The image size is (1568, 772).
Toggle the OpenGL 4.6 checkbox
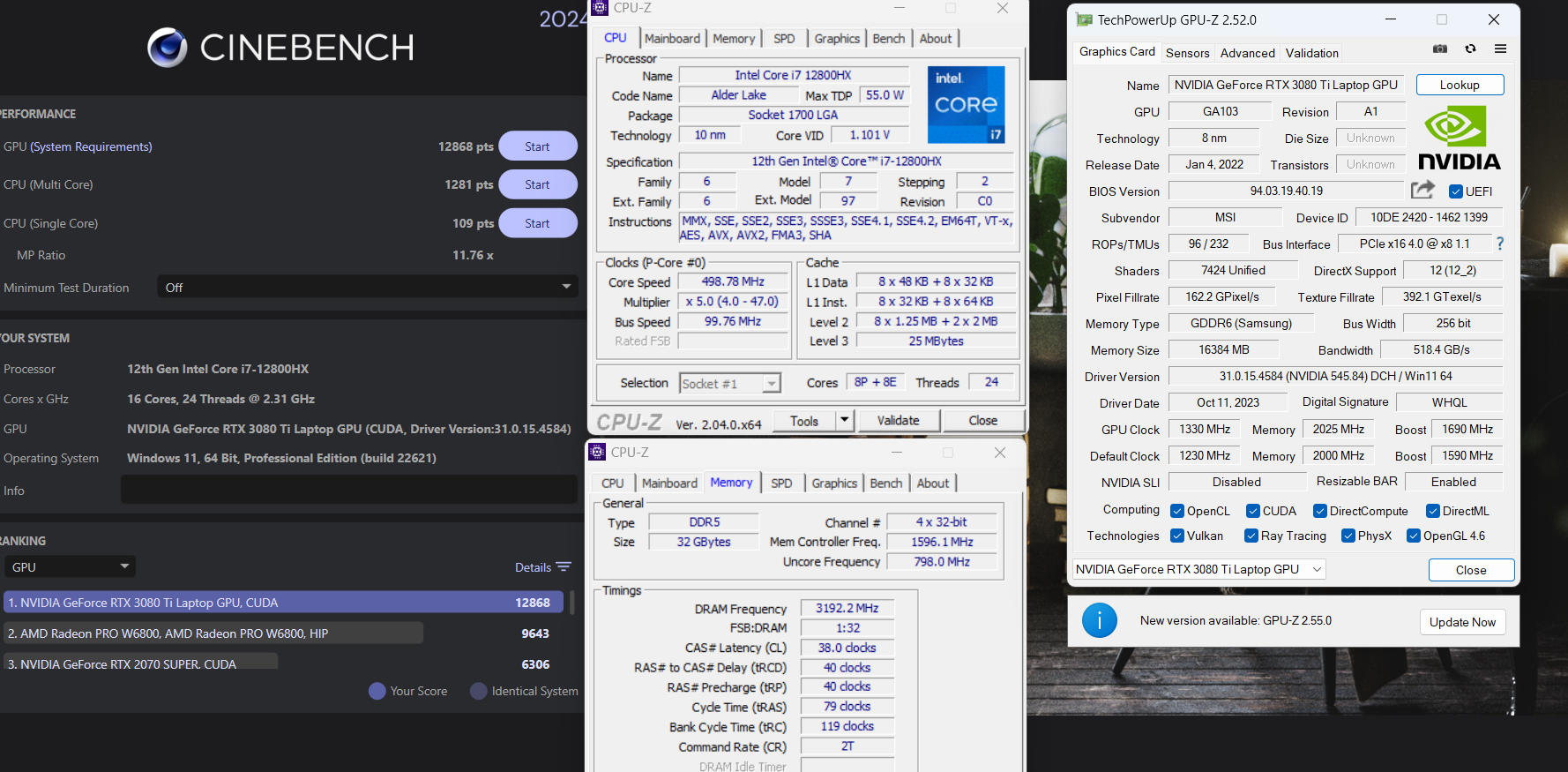(x=1414, y=536)
